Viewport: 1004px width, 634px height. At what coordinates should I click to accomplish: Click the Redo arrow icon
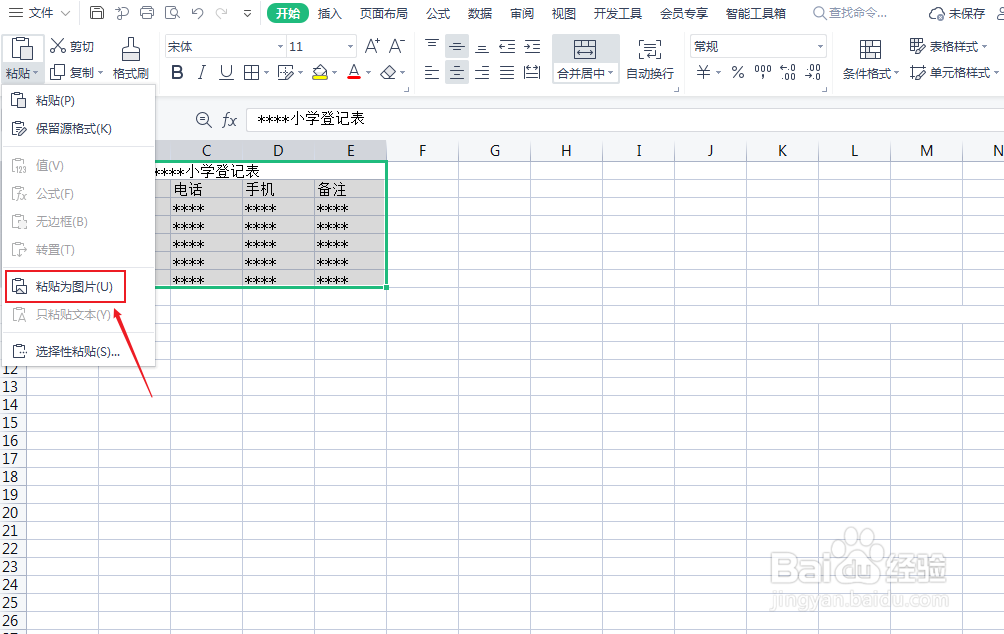tap(222, 13)
